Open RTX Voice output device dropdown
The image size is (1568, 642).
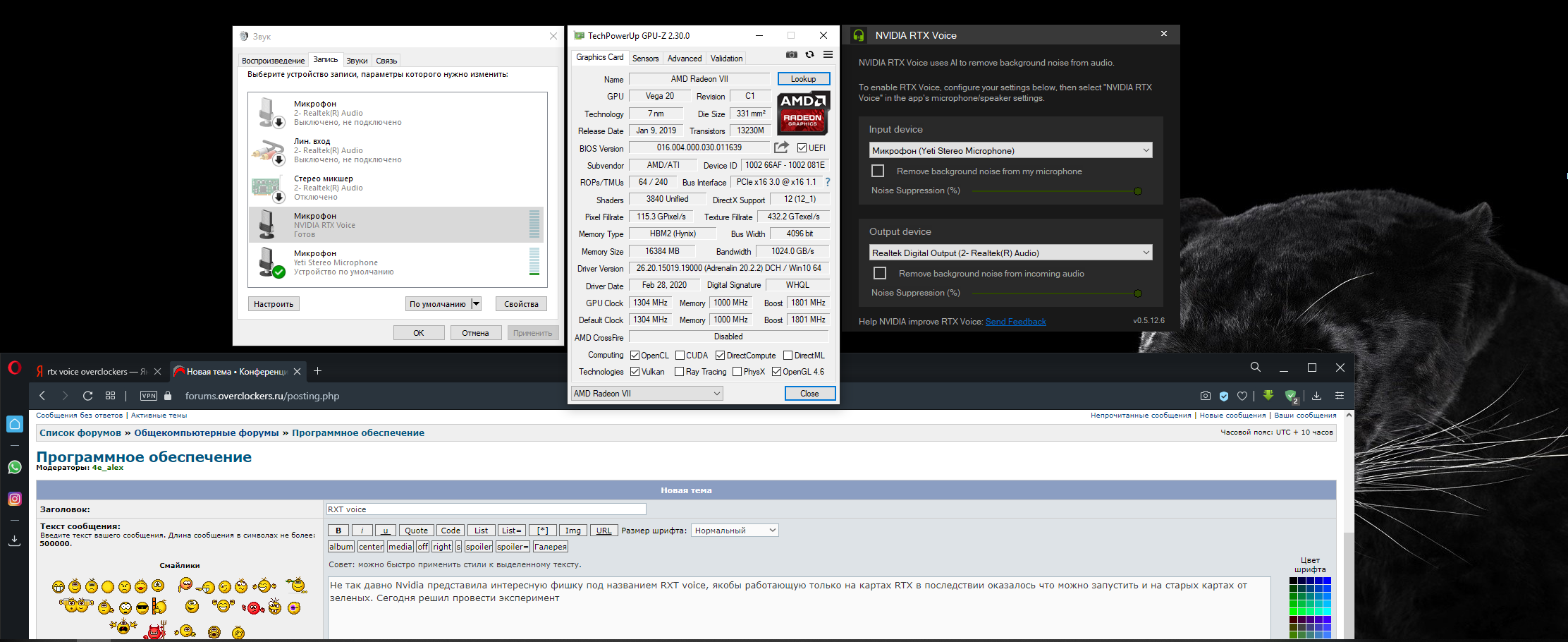(1011, 253)
